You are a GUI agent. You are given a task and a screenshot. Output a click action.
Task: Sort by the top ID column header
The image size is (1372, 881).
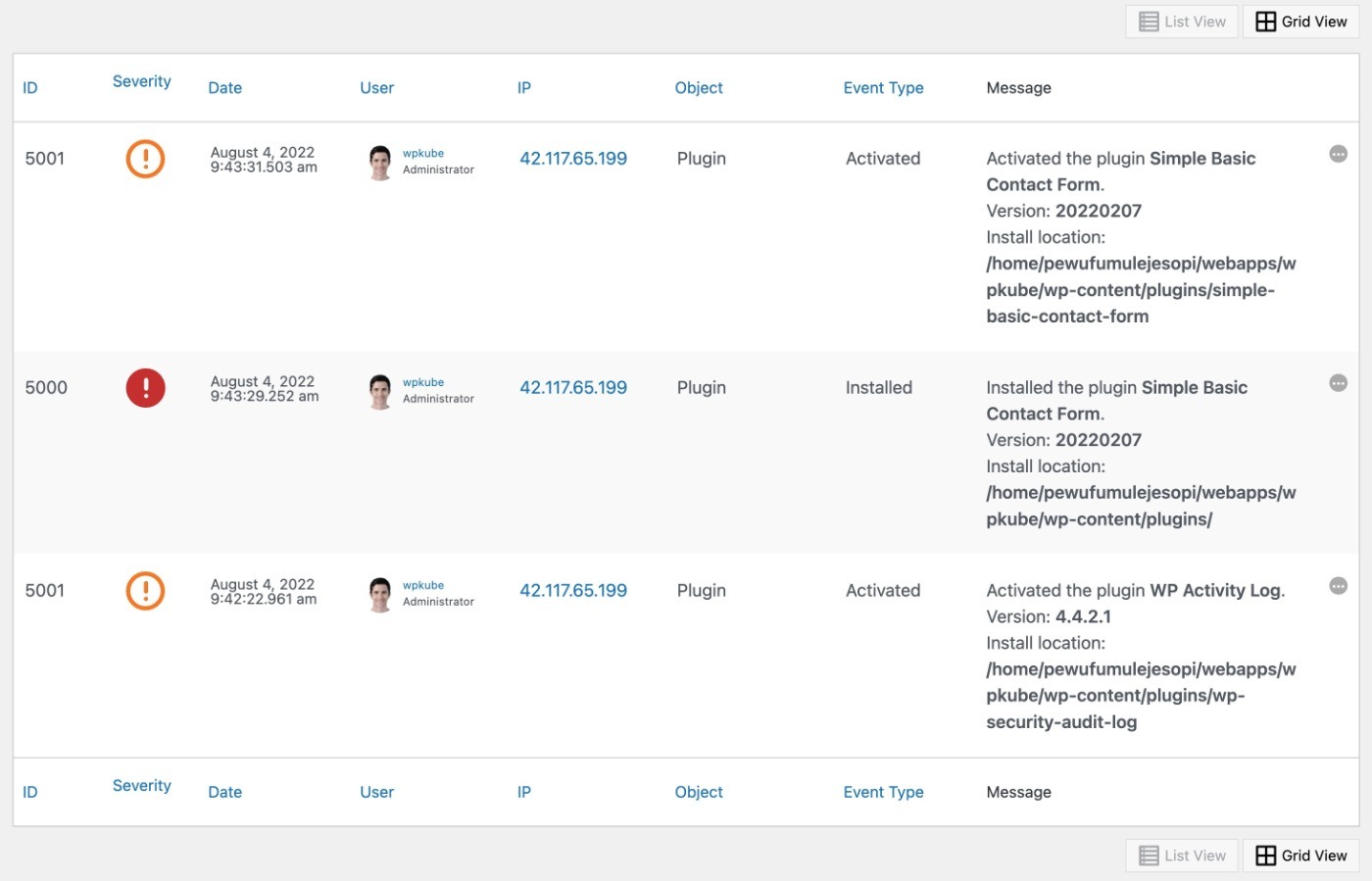click(30, 88)
